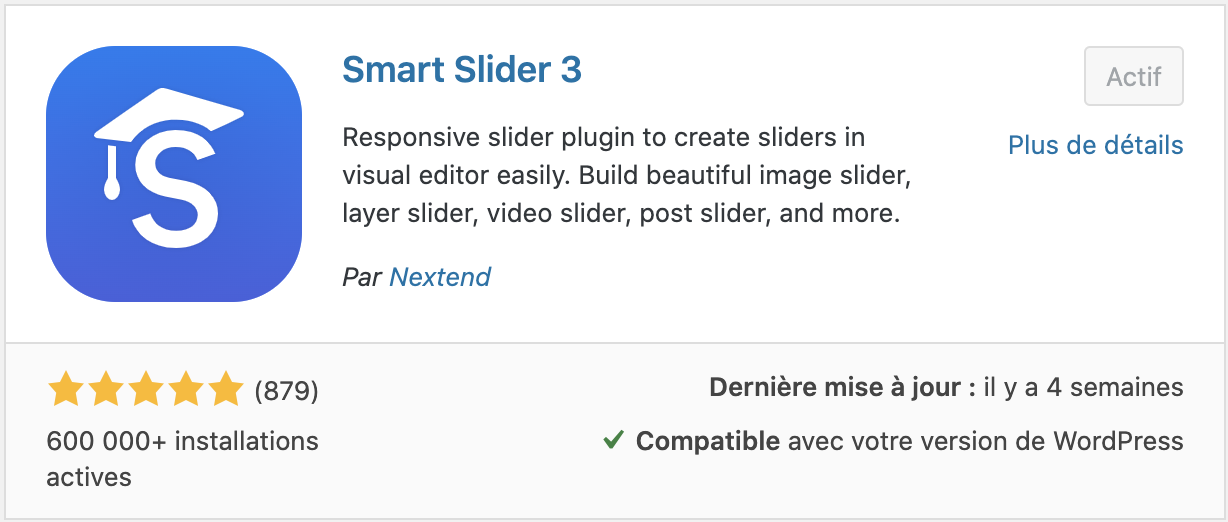This screenshot has height=522, width=1228.
Task: Select the fourth rating star
Action: pyautogui.click(x=185, y=389)
